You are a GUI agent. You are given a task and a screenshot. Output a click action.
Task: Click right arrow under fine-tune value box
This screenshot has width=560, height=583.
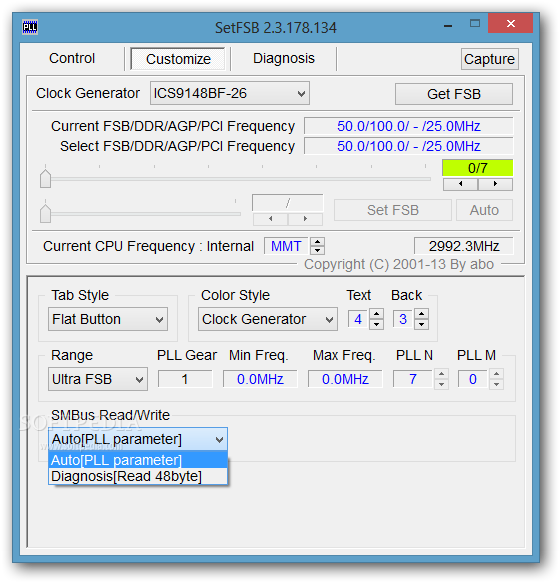coord(305,219)
